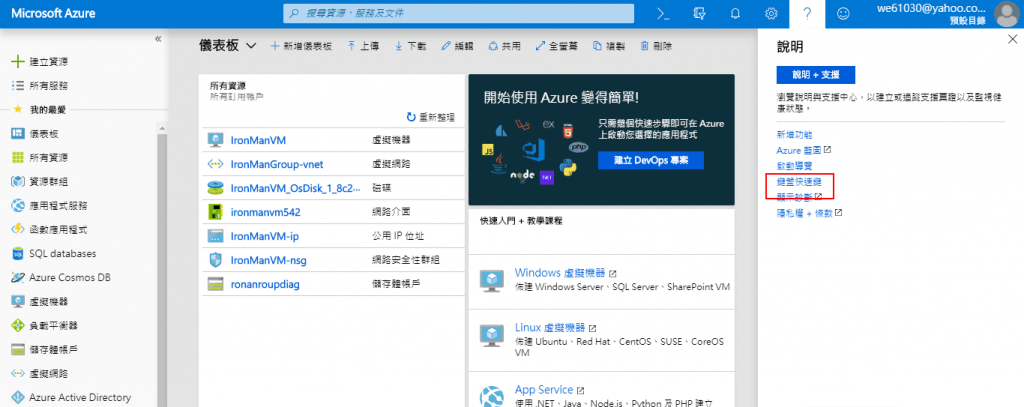The width and height of the screenshot is (1024, 407).
Task: Open 虛擬網路 in the left sidebar
Action: click(48, 374)
